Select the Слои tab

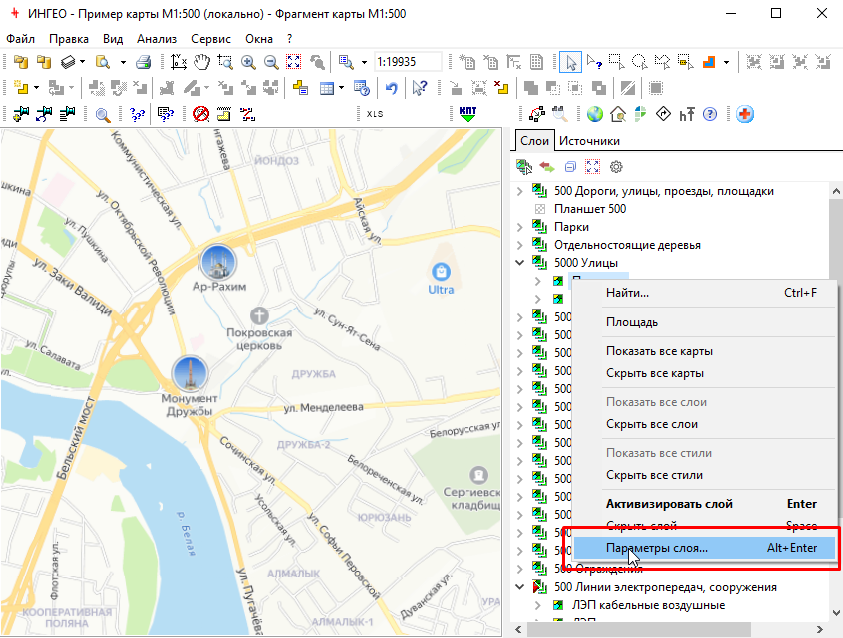coord(534,141)
